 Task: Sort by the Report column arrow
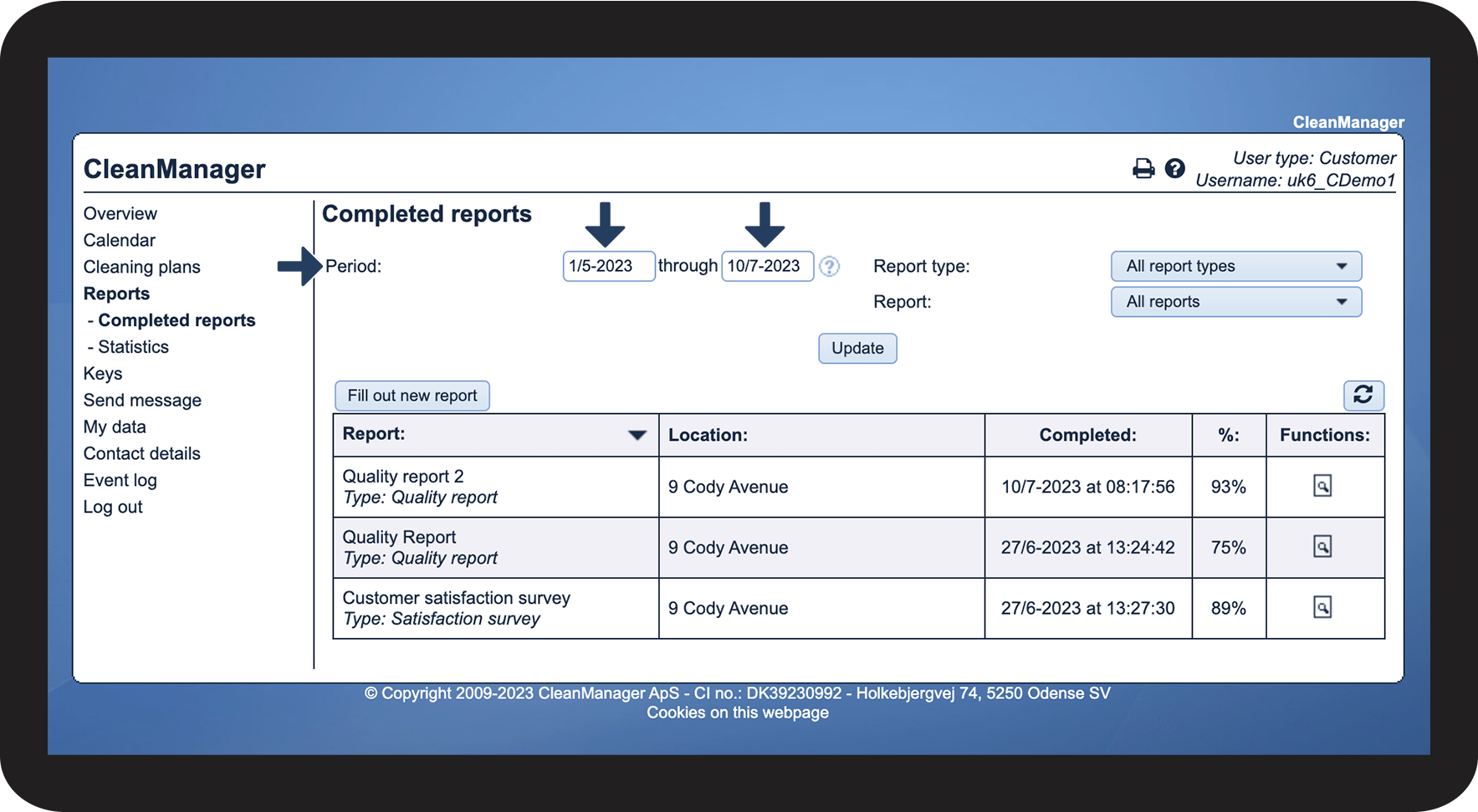tap(637, 435)
